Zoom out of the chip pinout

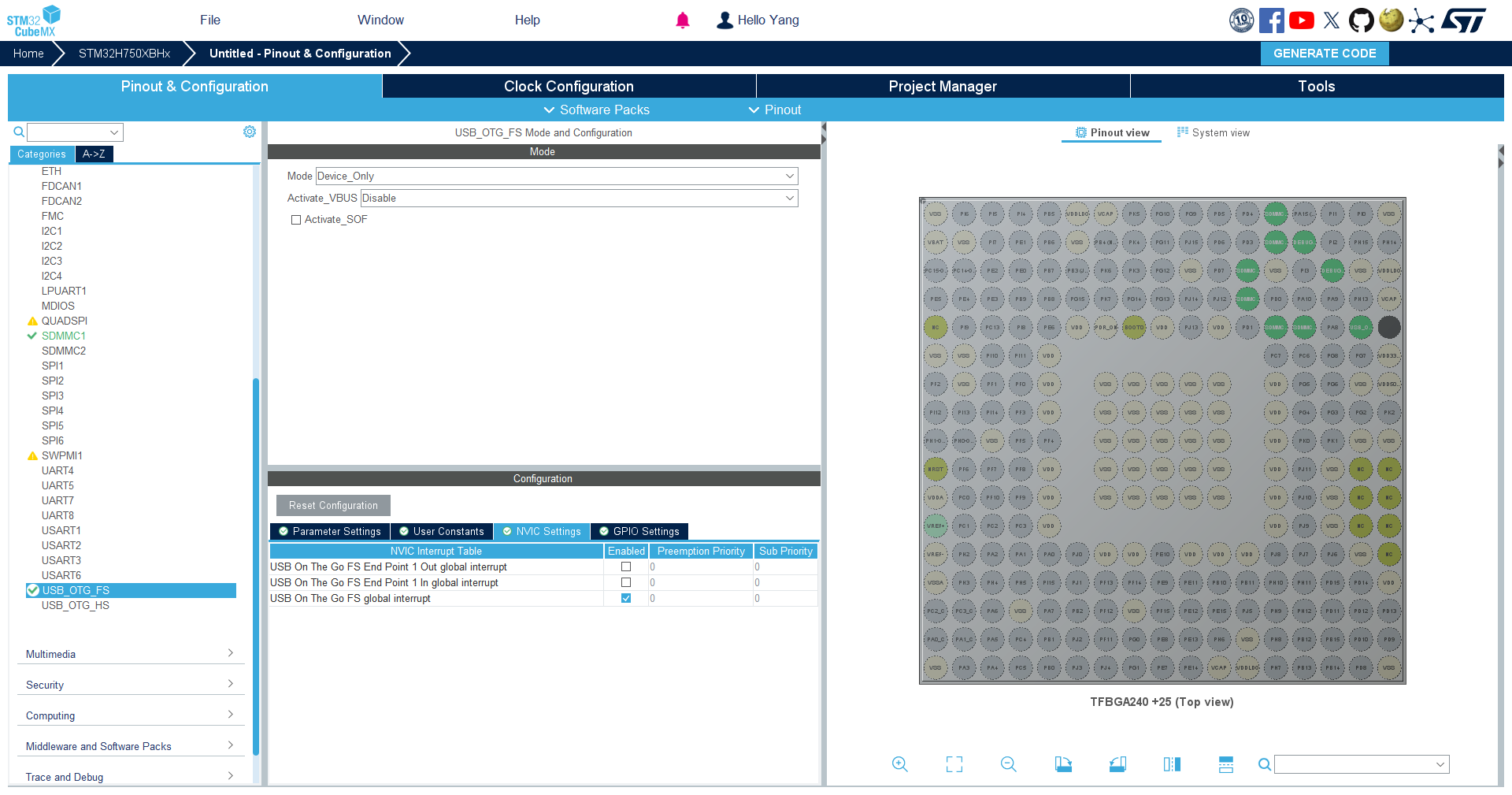(1009, 764)
